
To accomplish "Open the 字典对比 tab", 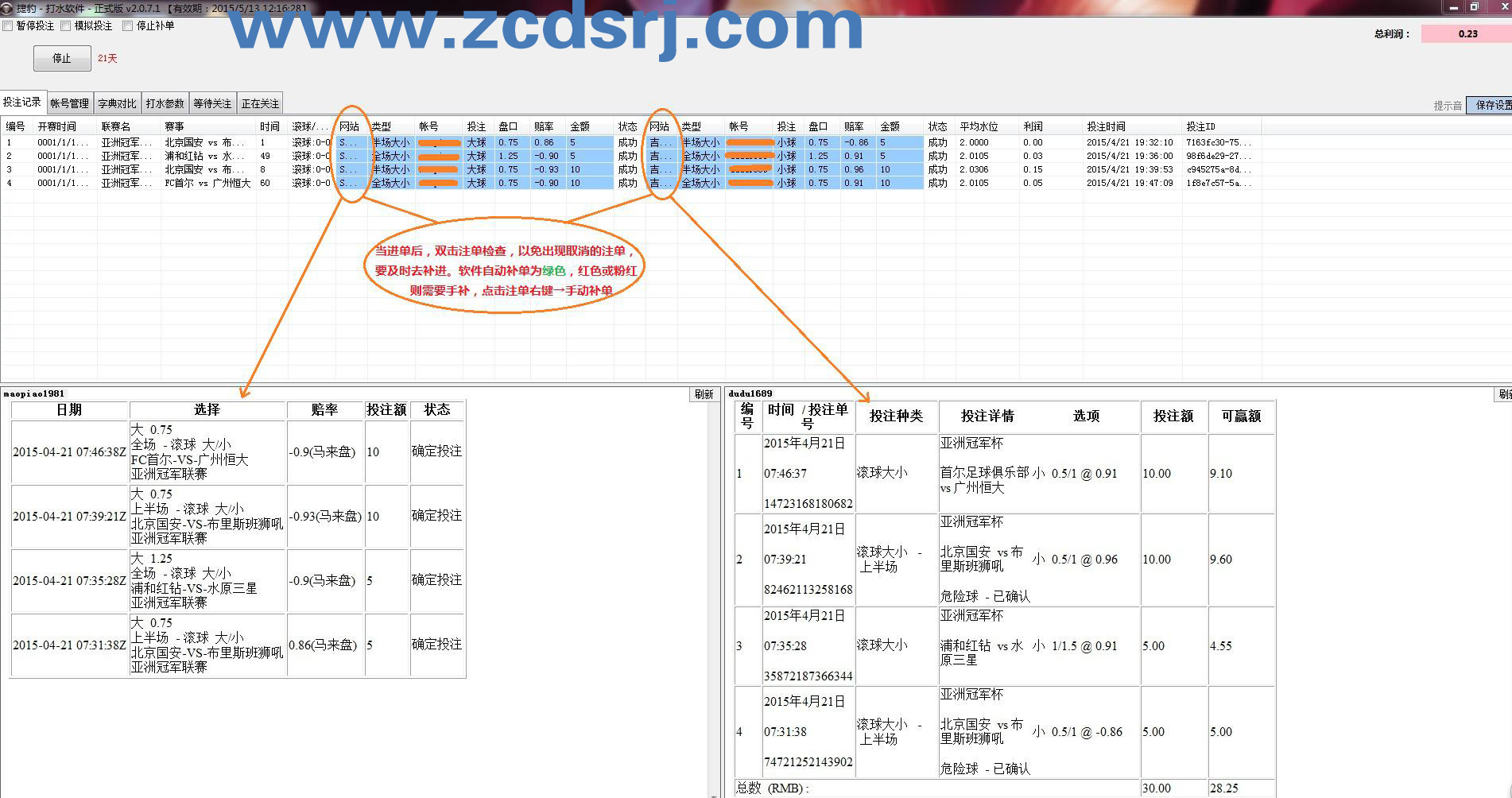I will pyautogui.click(x=117, y=103).
